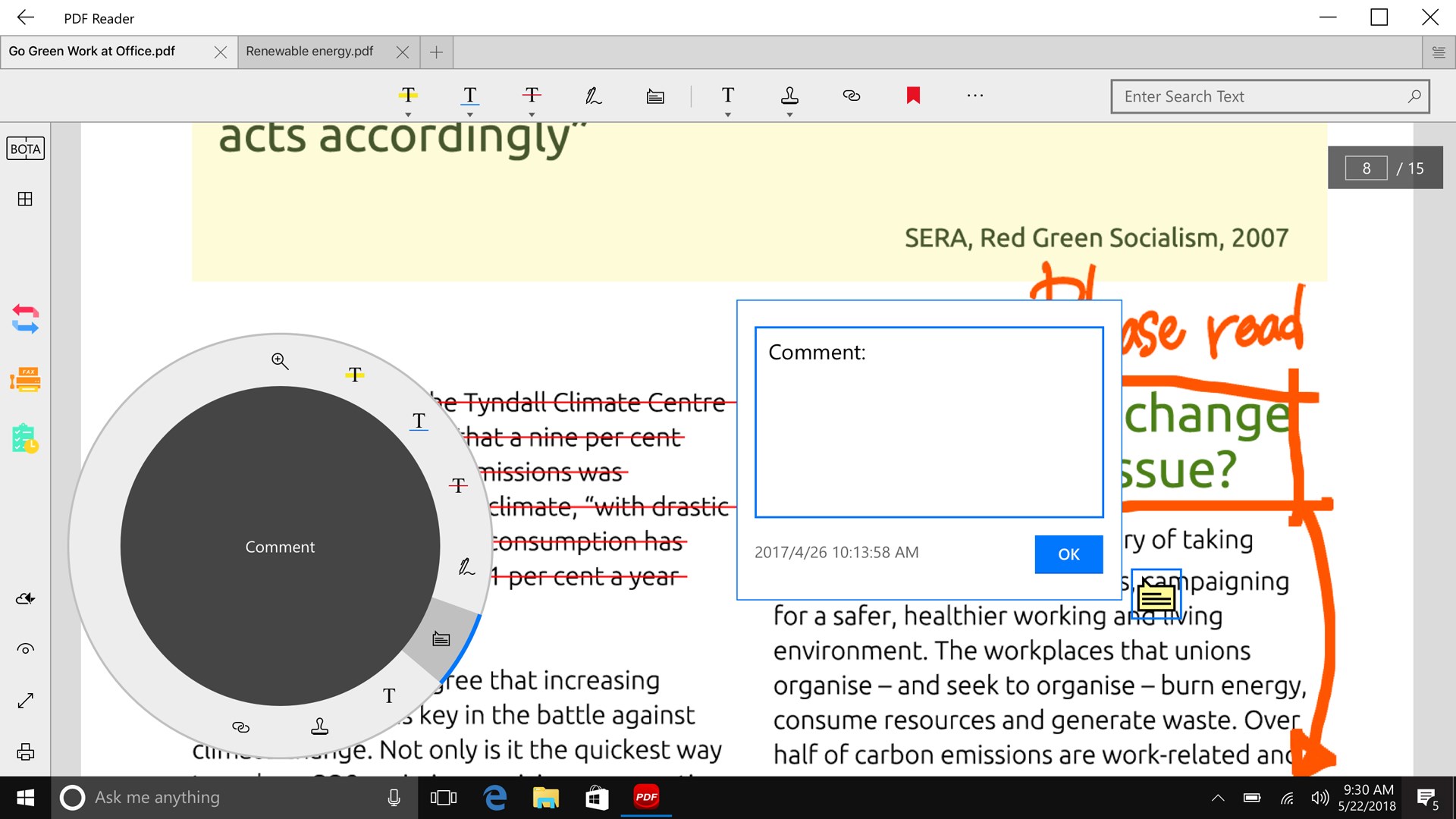Switch to Renewable energy.pdf tab
The height and width of the screenshot is (819, 1456).
309,52
